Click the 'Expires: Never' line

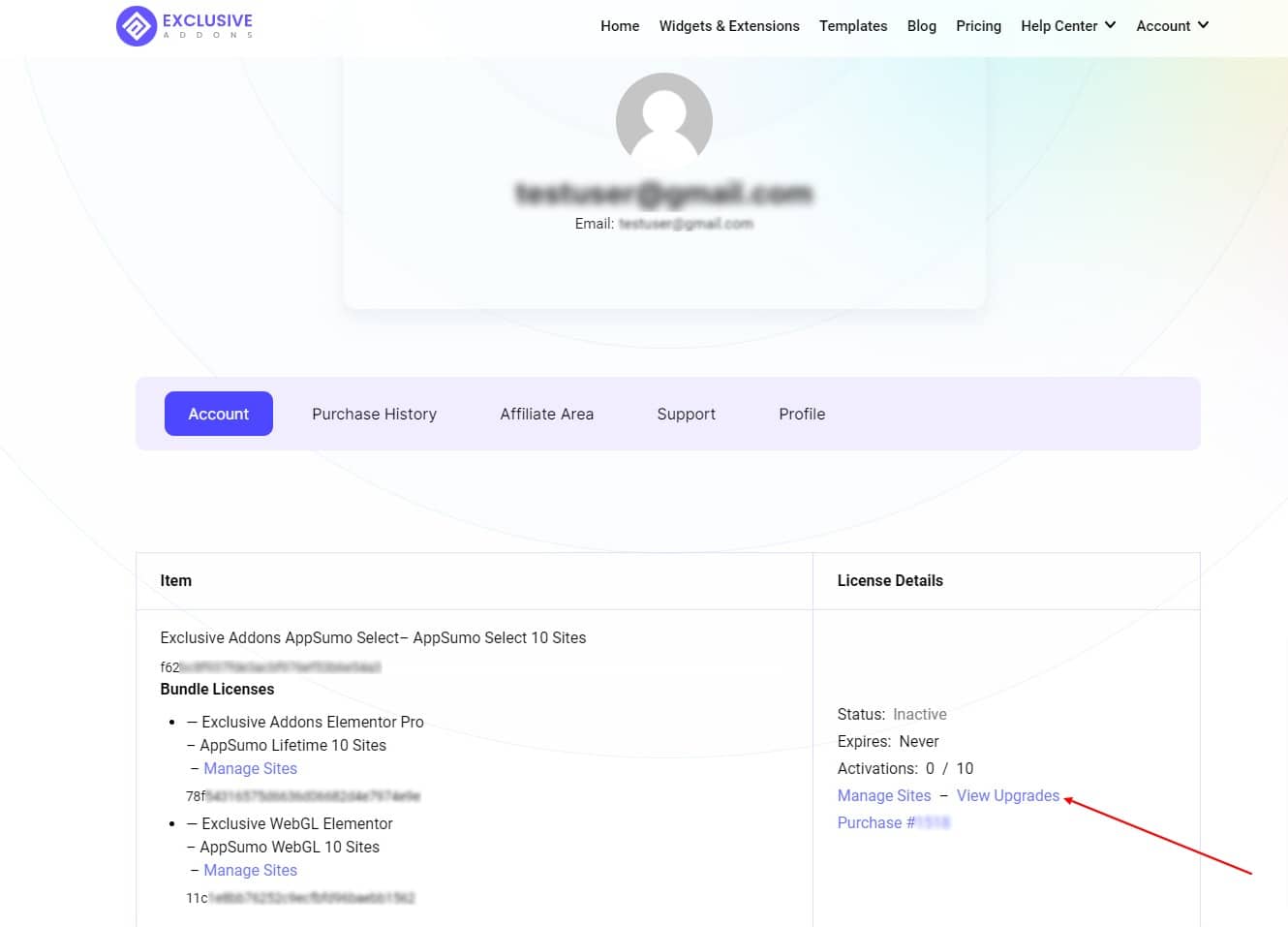coord(888,741)
